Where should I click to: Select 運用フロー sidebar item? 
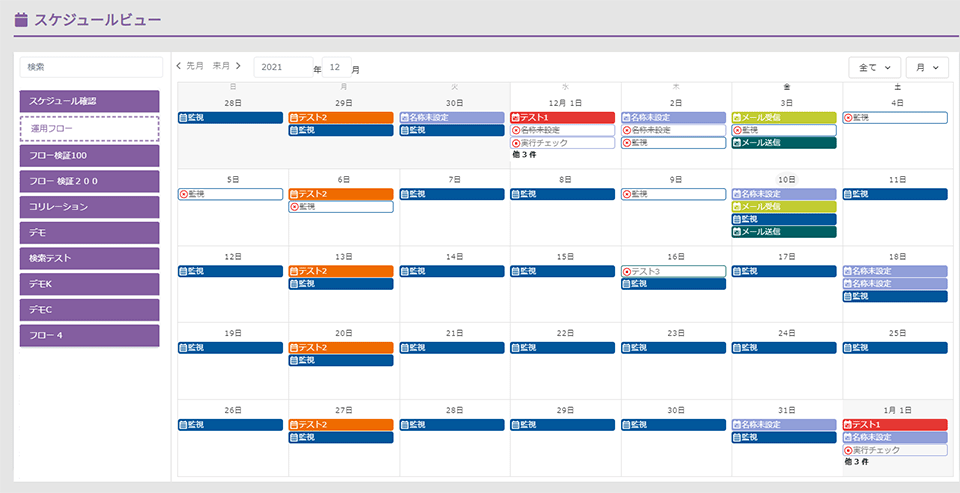pyautogui.click(x=89, y=129)
